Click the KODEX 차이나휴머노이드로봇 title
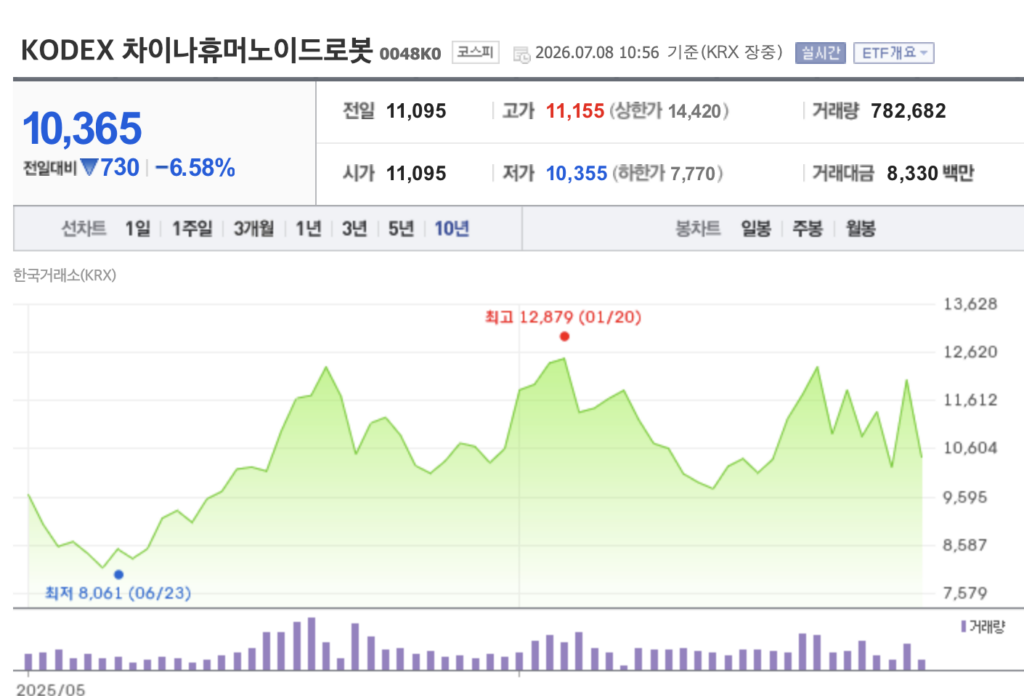The height and width of the screenshot is (696, 1024). point(197,50)
